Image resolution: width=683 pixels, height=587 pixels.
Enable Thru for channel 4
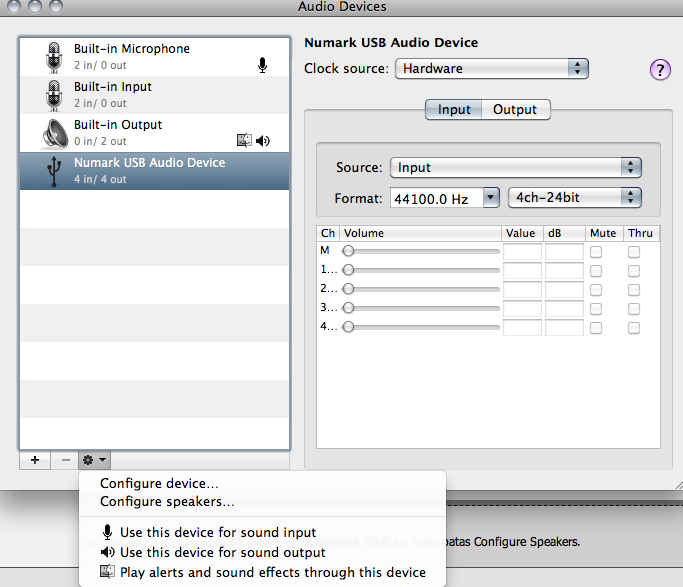tap(634, 327)
